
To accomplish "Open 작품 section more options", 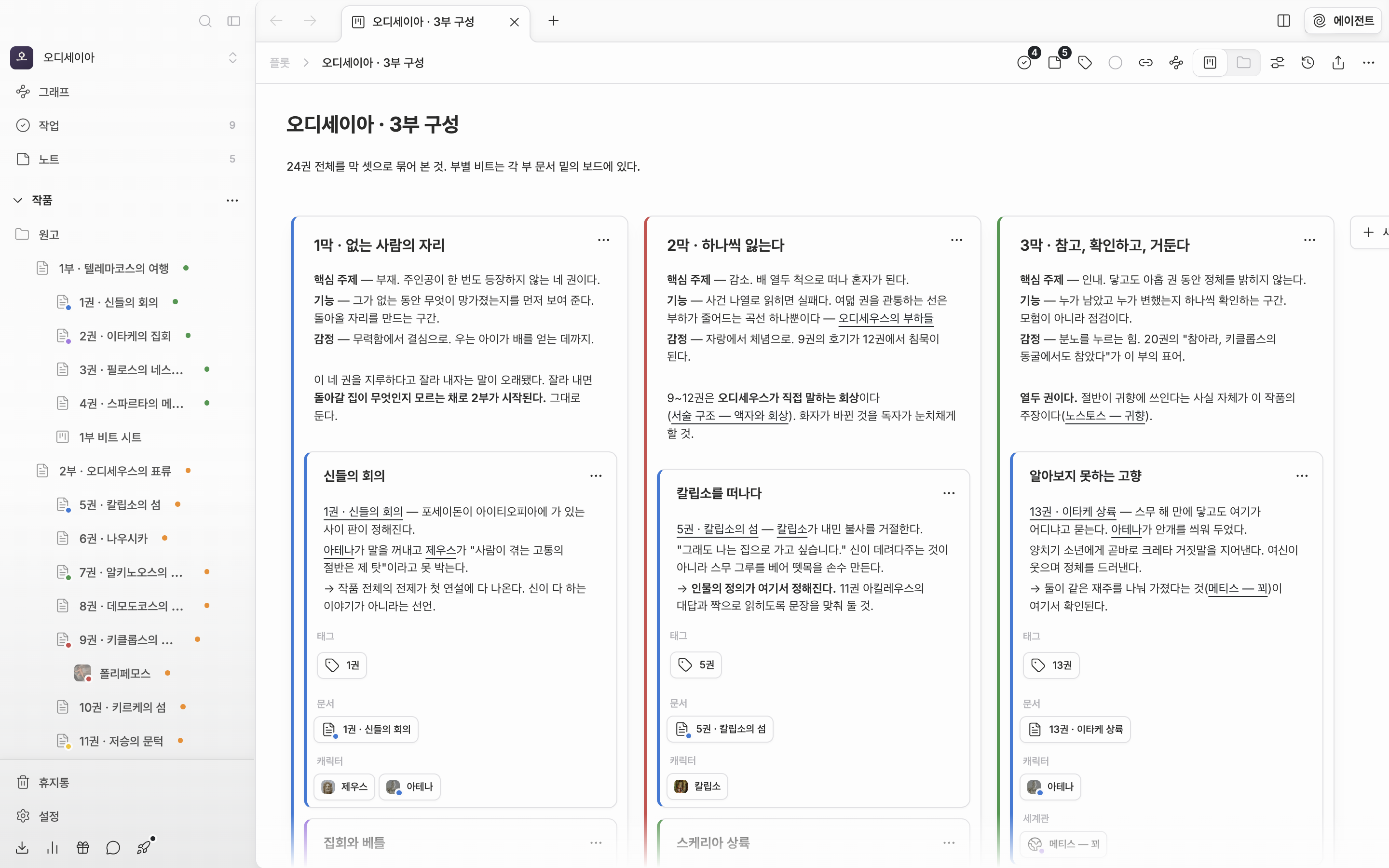I will pyautogui.click(x=232, y=200).
